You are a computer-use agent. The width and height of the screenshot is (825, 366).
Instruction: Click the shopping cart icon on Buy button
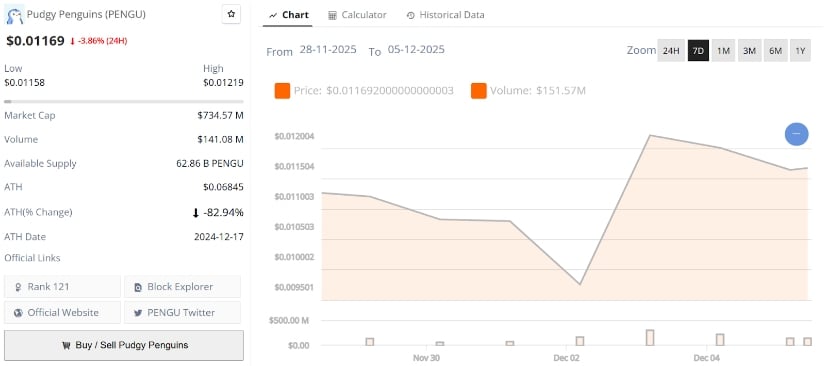click(66, 346)
